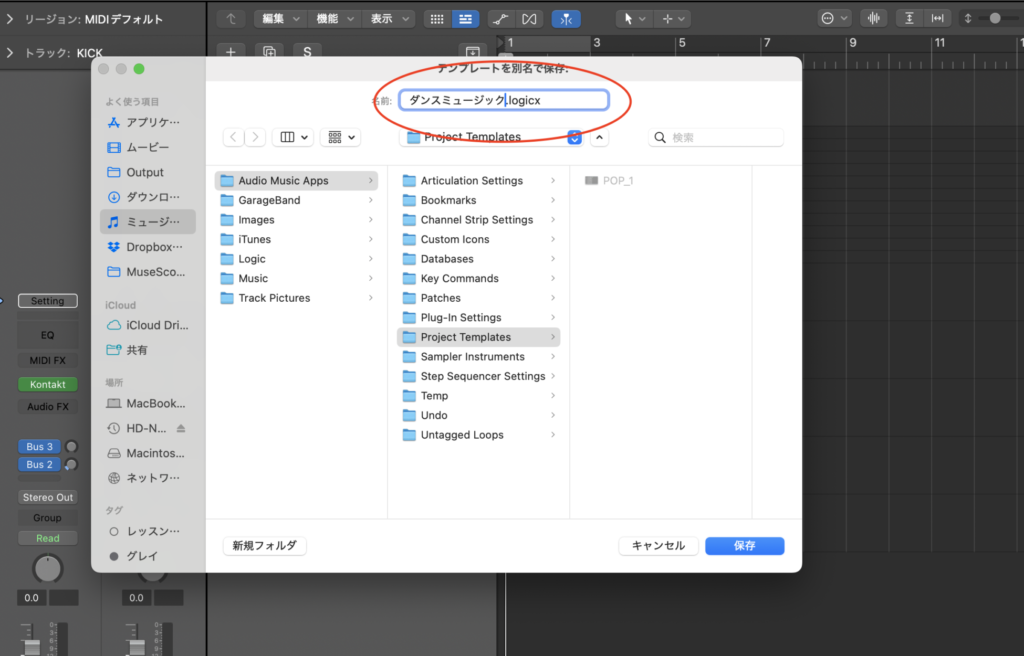The width and height of the screenshot is (1024, 656).
Task: Click the Audio FX slot
Action: pyautogui.click(x=47, y=406)
